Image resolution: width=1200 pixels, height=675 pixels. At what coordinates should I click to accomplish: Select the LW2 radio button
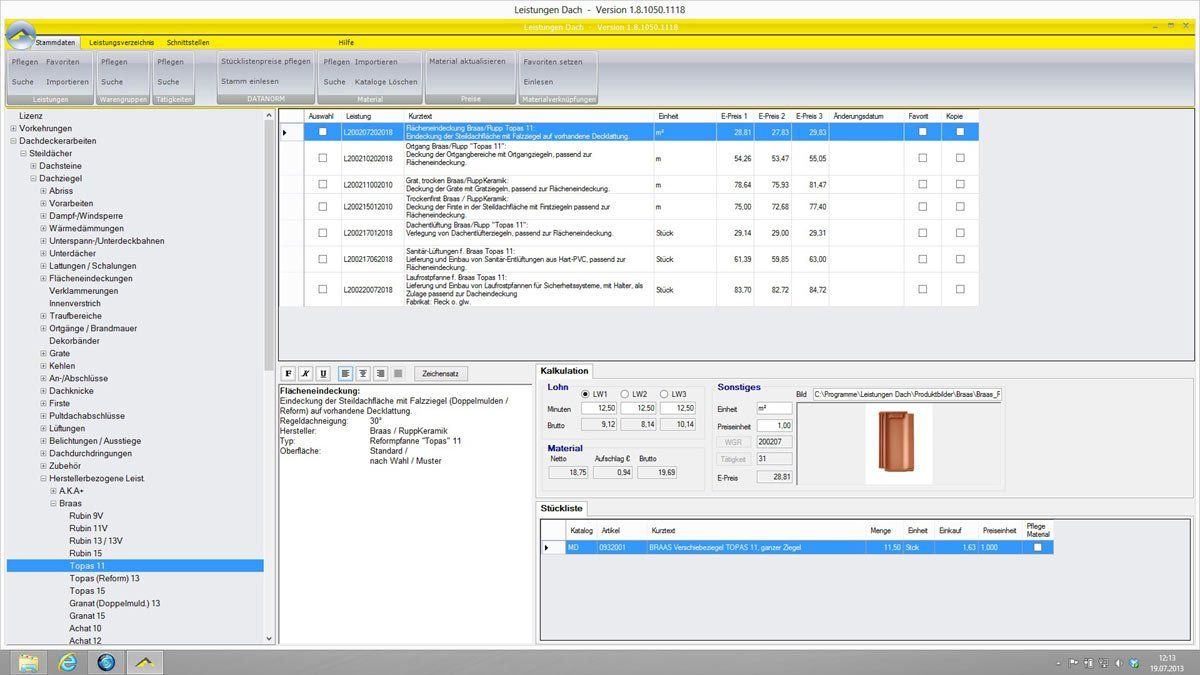[x=625, y=394]
